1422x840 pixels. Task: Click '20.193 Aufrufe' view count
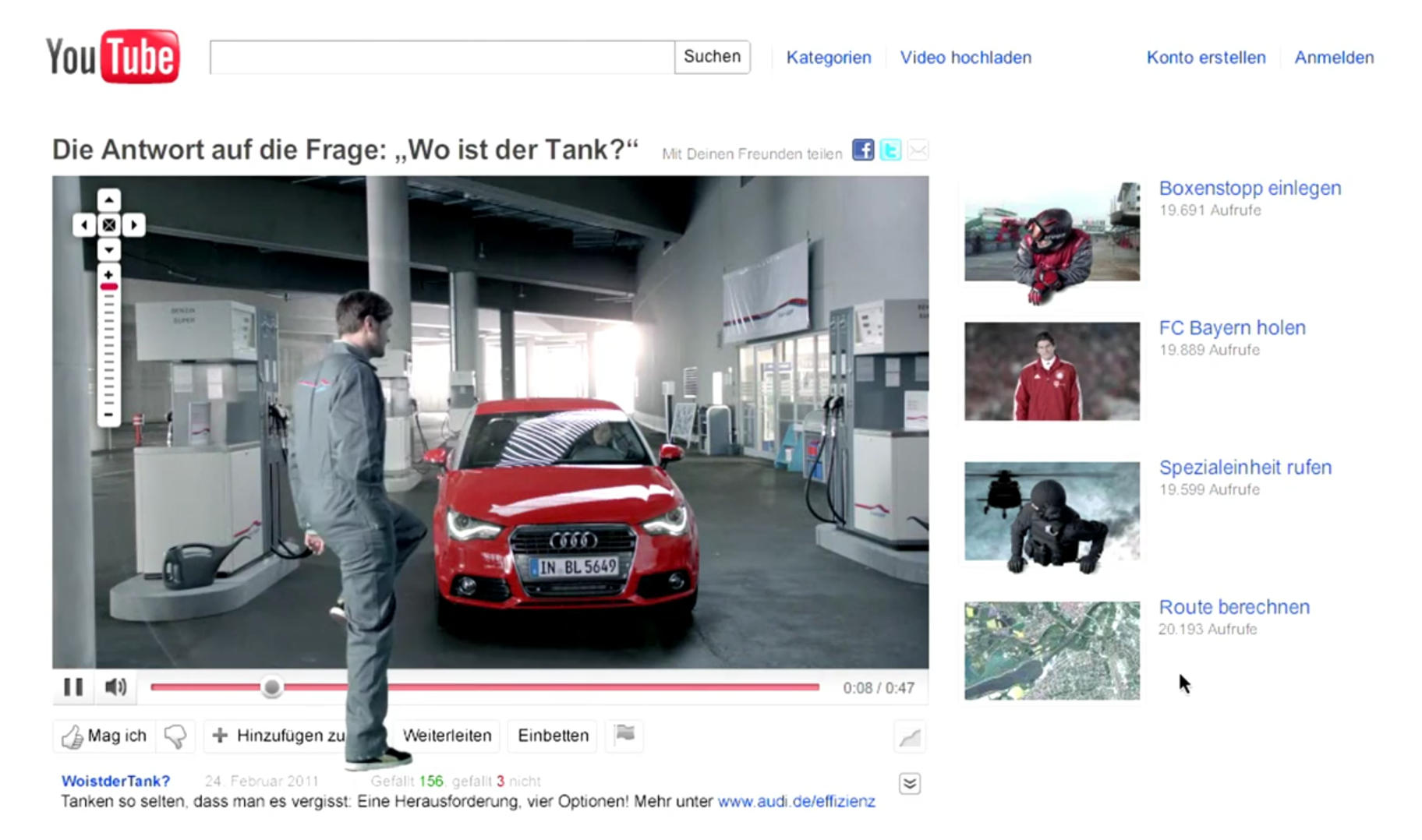coord(1208,630)
